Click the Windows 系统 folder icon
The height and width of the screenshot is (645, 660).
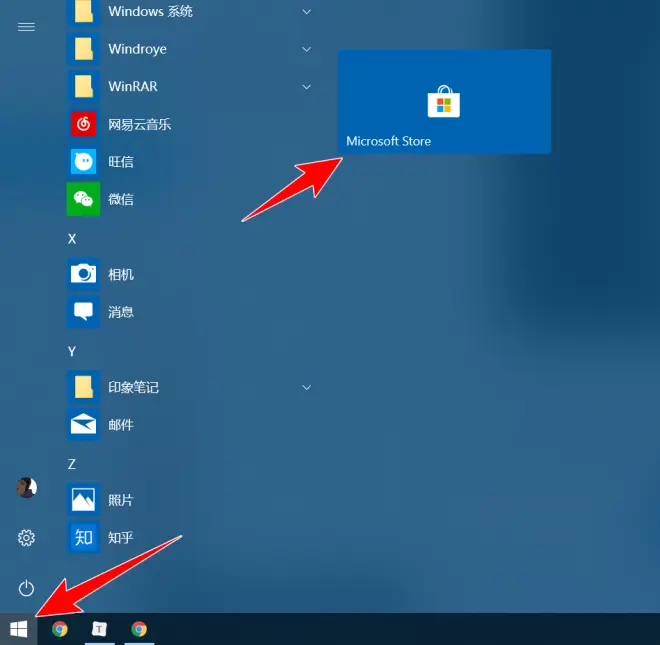tap(83, 12)
